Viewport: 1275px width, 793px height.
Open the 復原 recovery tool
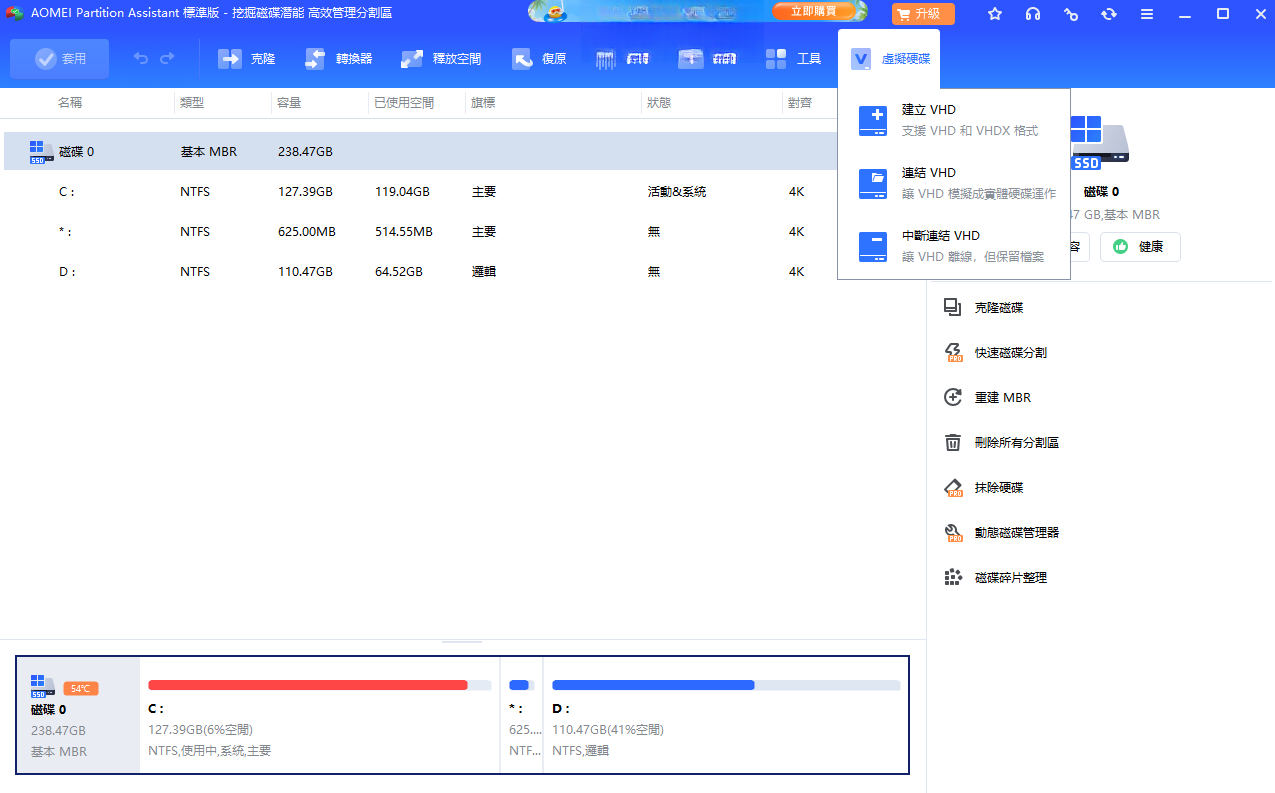click(539, 59)
